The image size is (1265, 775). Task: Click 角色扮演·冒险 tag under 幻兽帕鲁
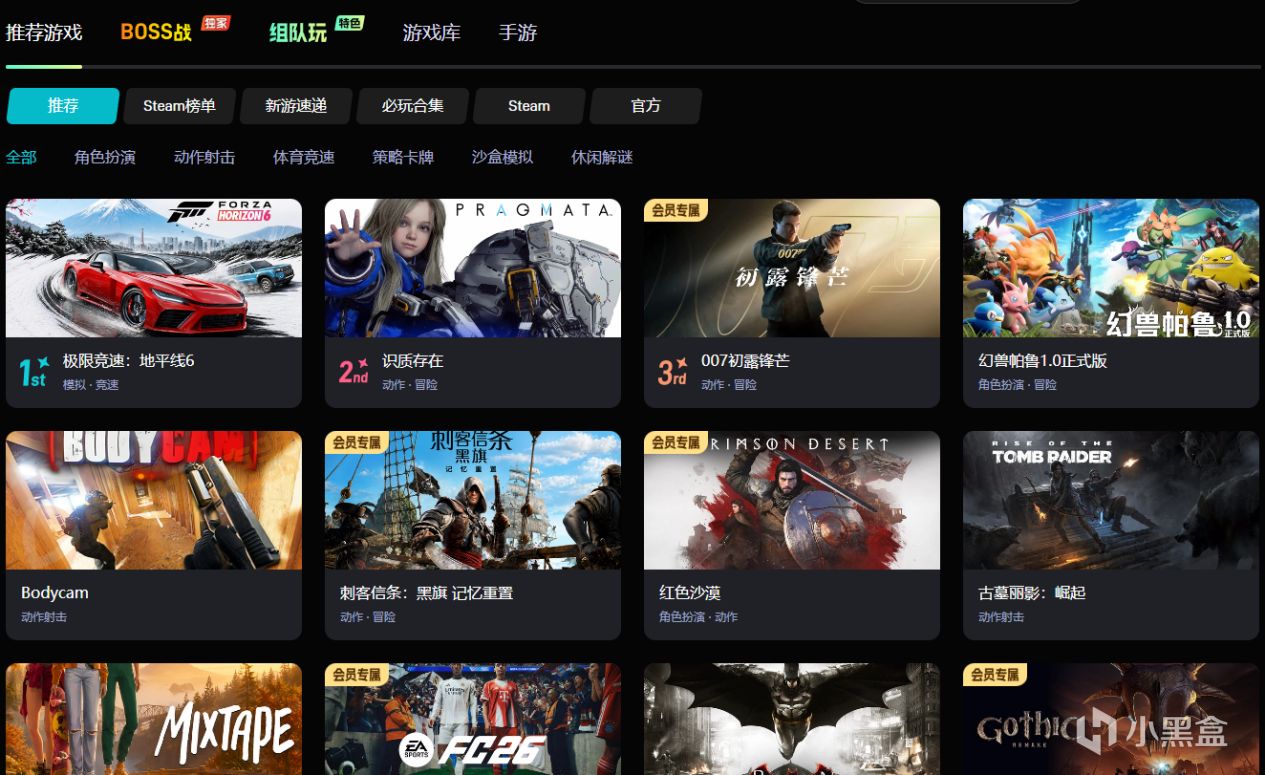point(1017,385)
